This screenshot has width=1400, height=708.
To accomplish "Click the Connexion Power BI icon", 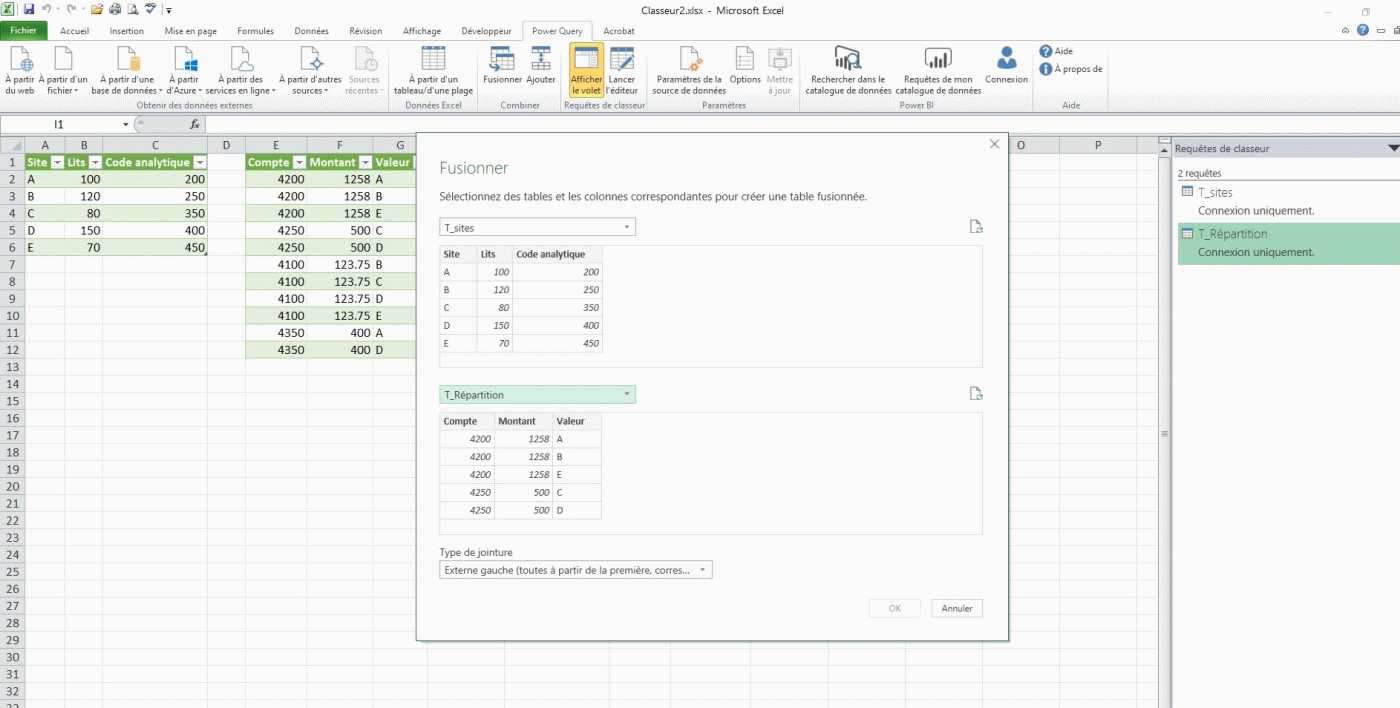I will tap(1006, 66).
